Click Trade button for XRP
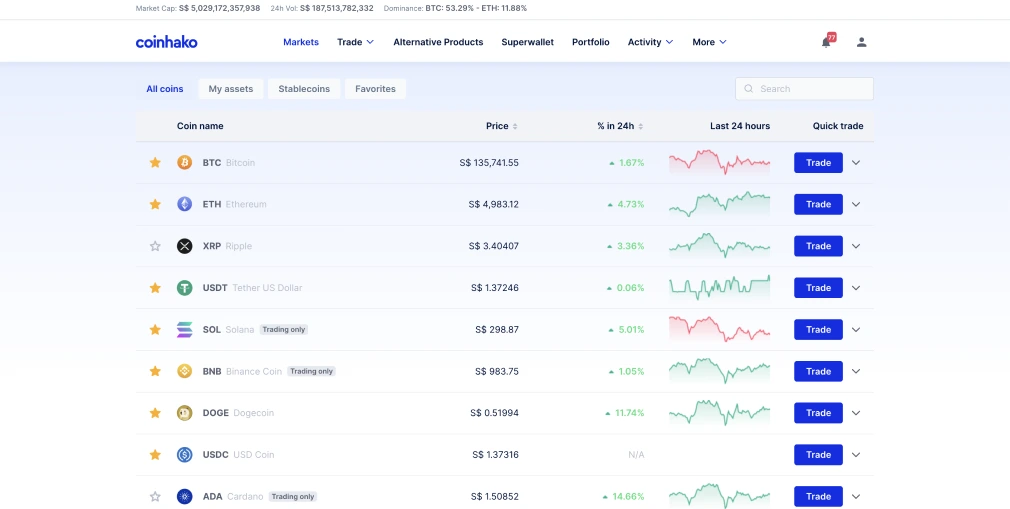This screenshot has width=1010, height=509. pyautogui.click(x=818, y=246)
